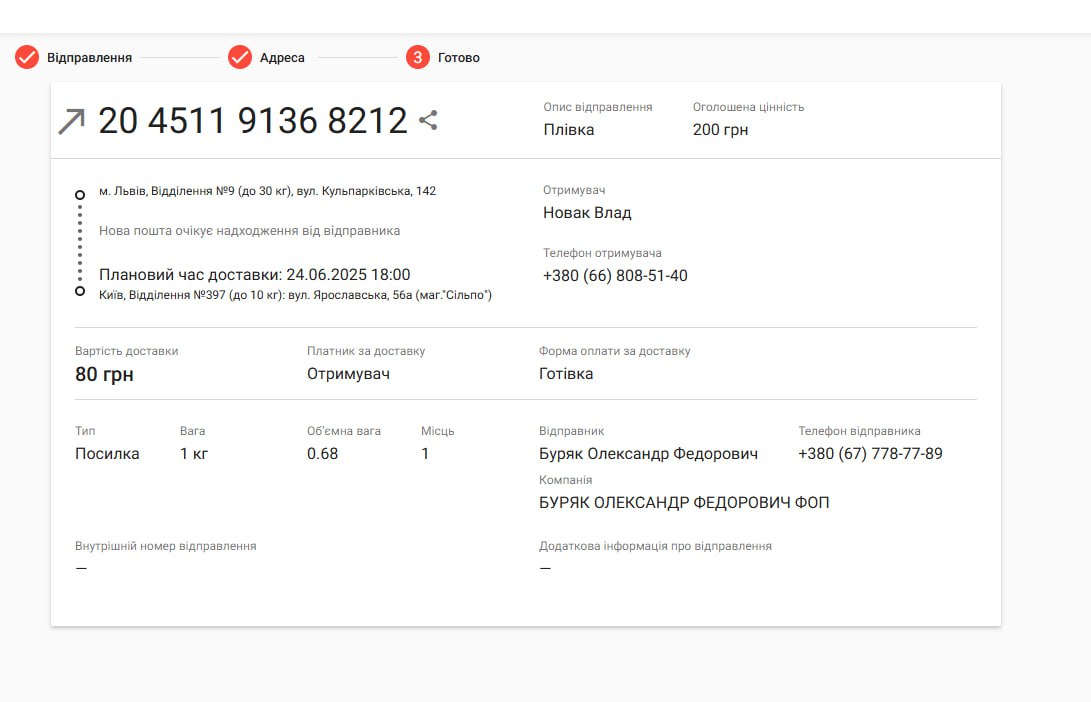Click recipient name Новак Влад
This screenshot has width=1091, height=702.
[x=587, y=213]
